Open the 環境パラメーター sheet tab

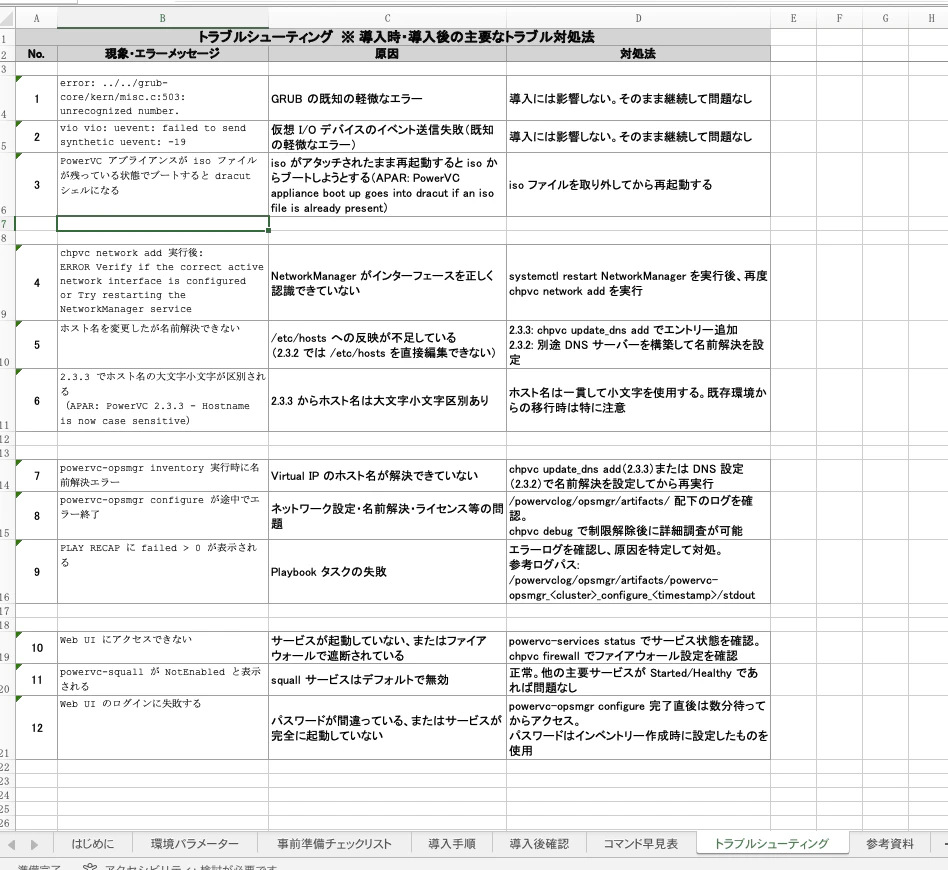194,843
